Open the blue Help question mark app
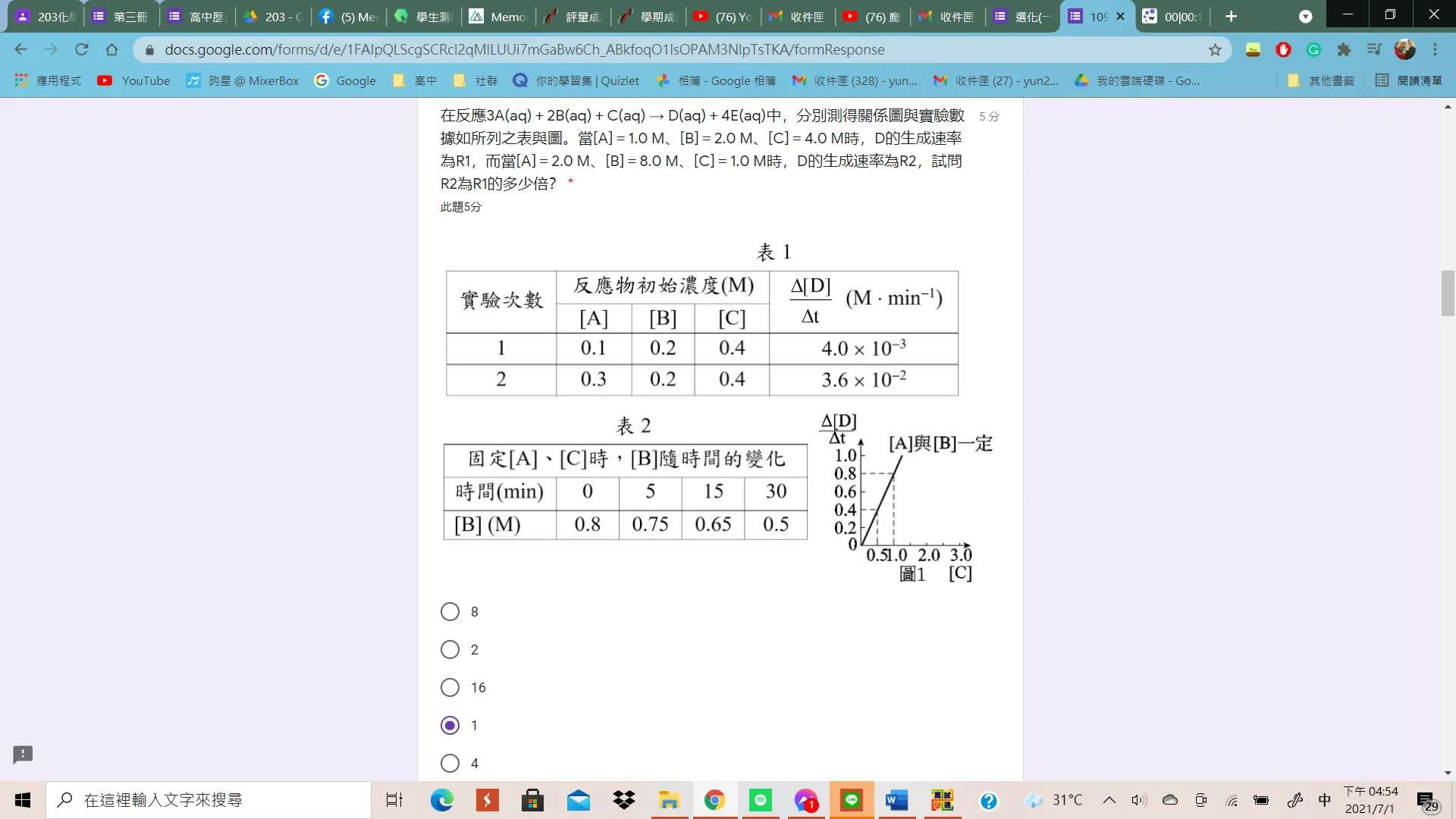 tap(988, 800)
